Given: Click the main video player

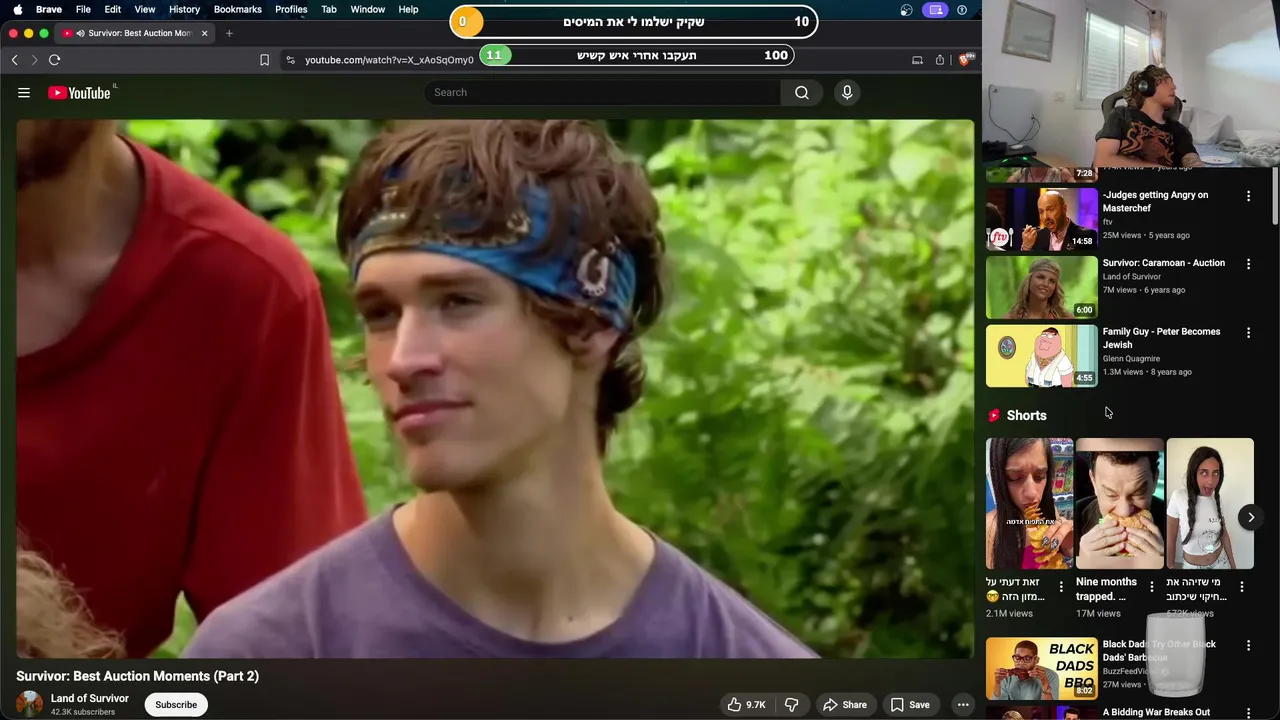Looking at the screenshot, I should (x=495, y=389).
